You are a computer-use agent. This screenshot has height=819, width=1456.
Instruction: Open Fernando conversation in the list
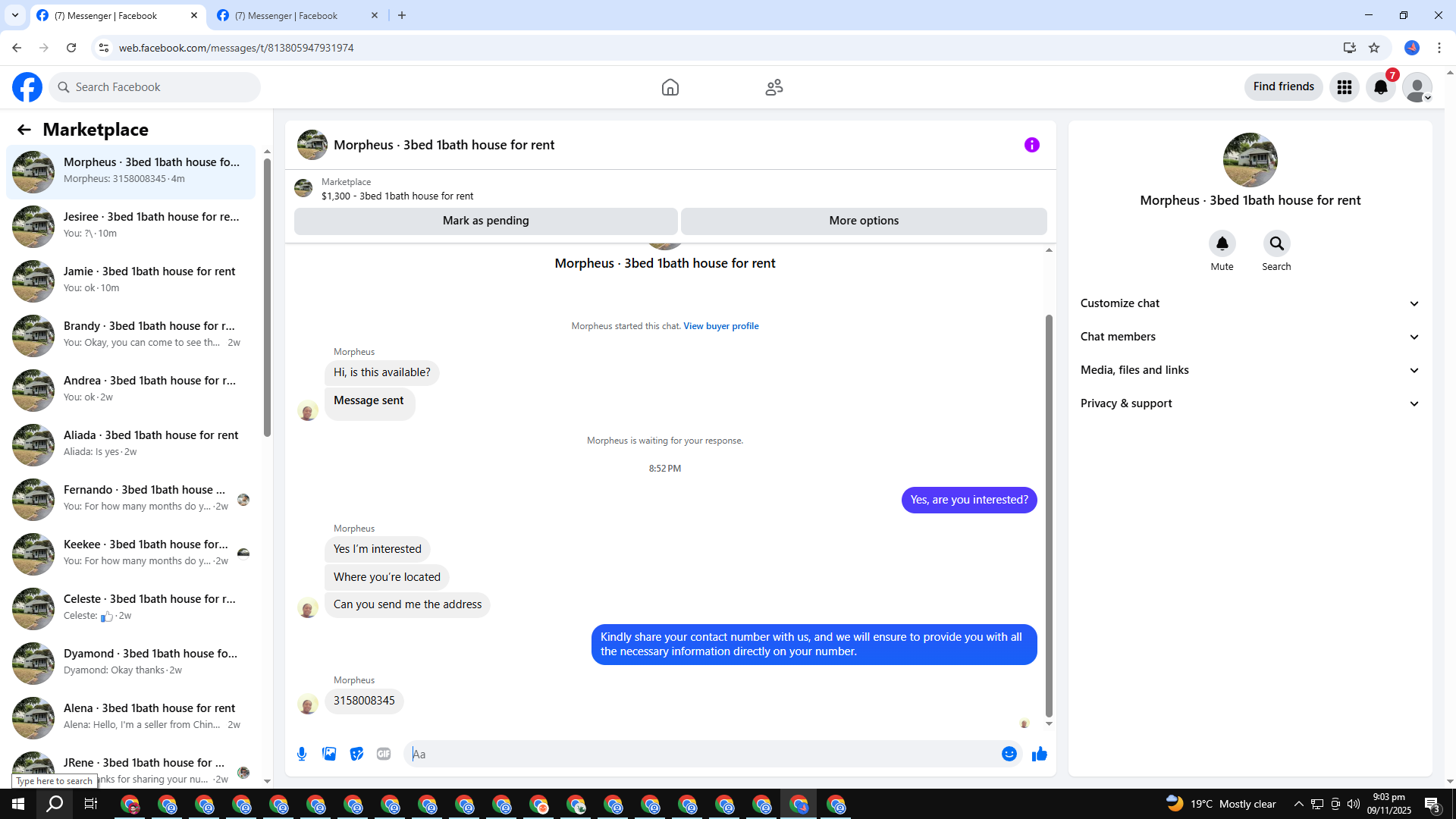[131, 499]
